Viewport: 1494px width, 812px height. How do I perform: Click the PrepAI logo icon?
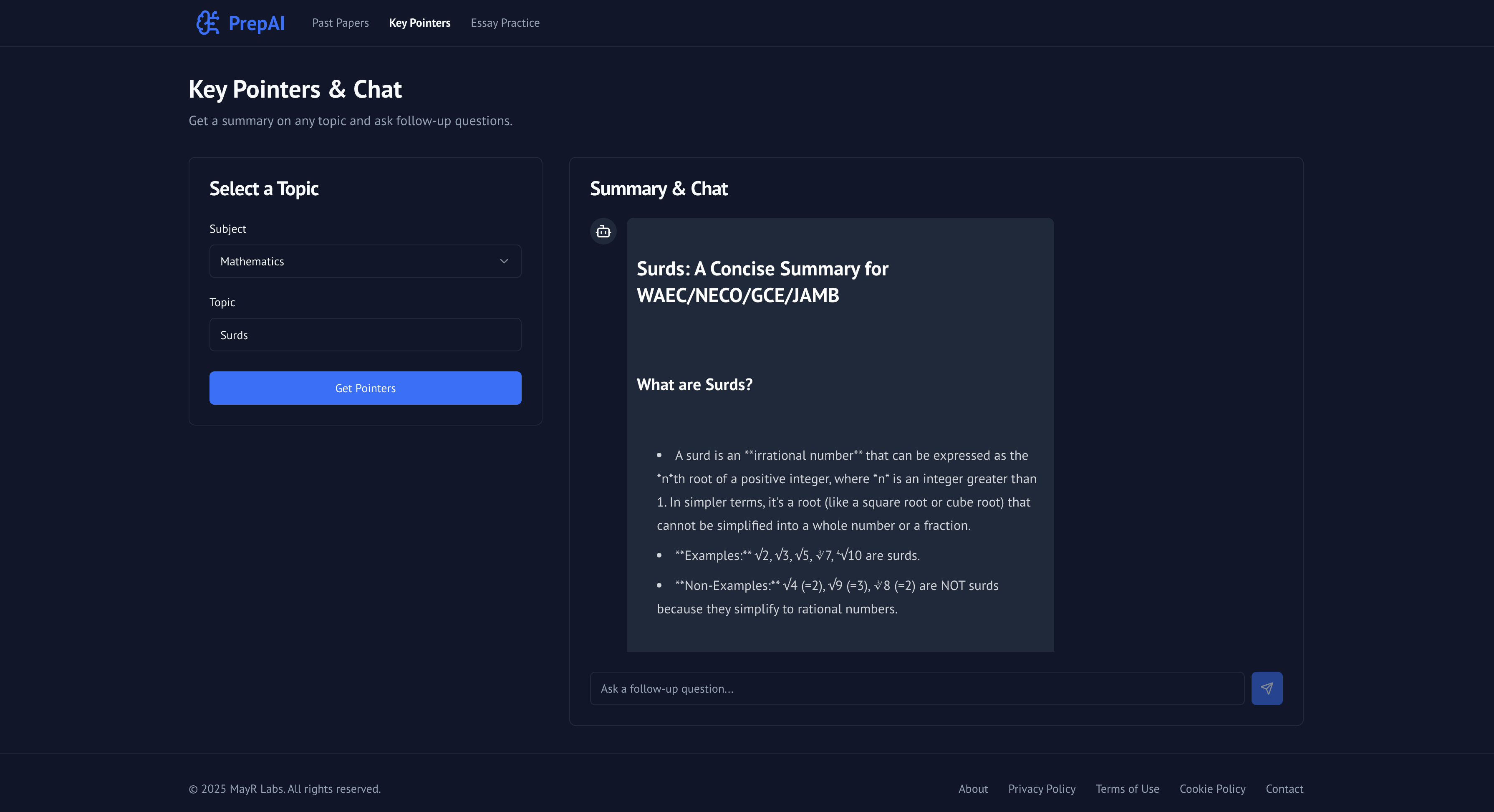(208, 23)
